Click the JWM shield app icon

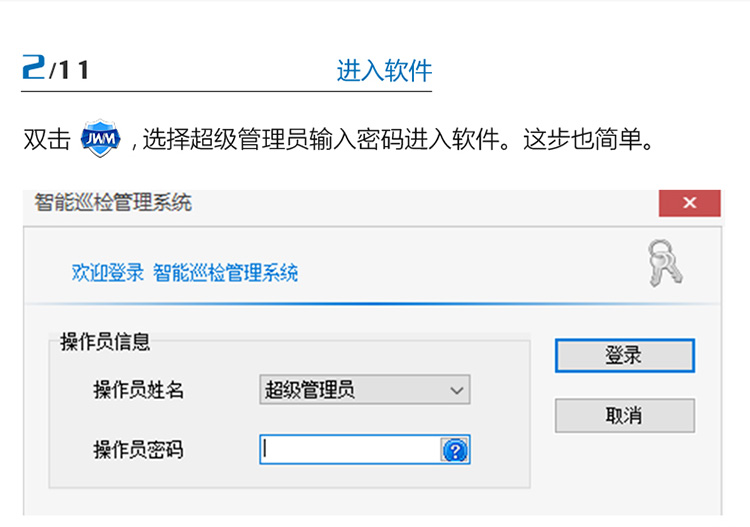100,138
